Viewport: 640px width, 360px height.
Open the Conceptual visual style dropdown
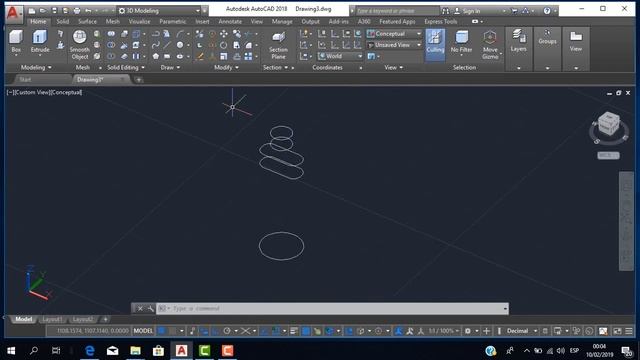click(x=394, y=34)
